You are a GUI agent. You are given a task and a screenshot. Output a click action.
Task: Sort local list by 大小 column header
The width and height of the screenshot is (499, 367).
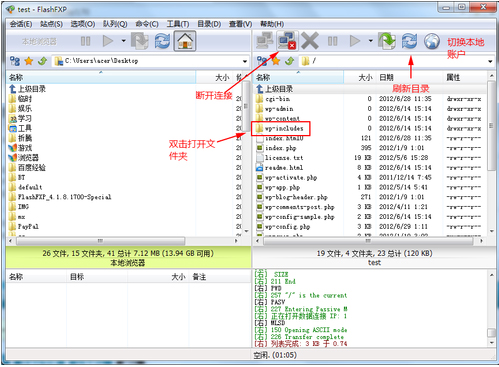tap(214, 78)
